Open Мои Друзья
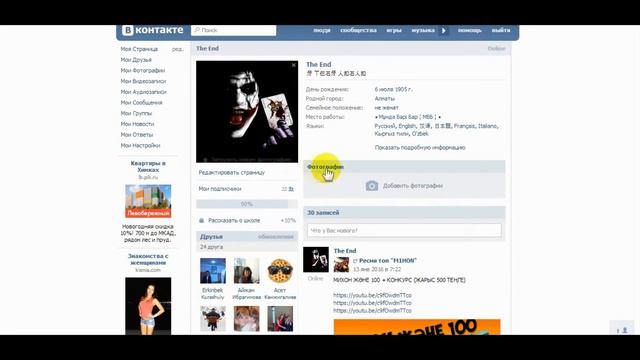Screen dimensions: 640x360 136,60
